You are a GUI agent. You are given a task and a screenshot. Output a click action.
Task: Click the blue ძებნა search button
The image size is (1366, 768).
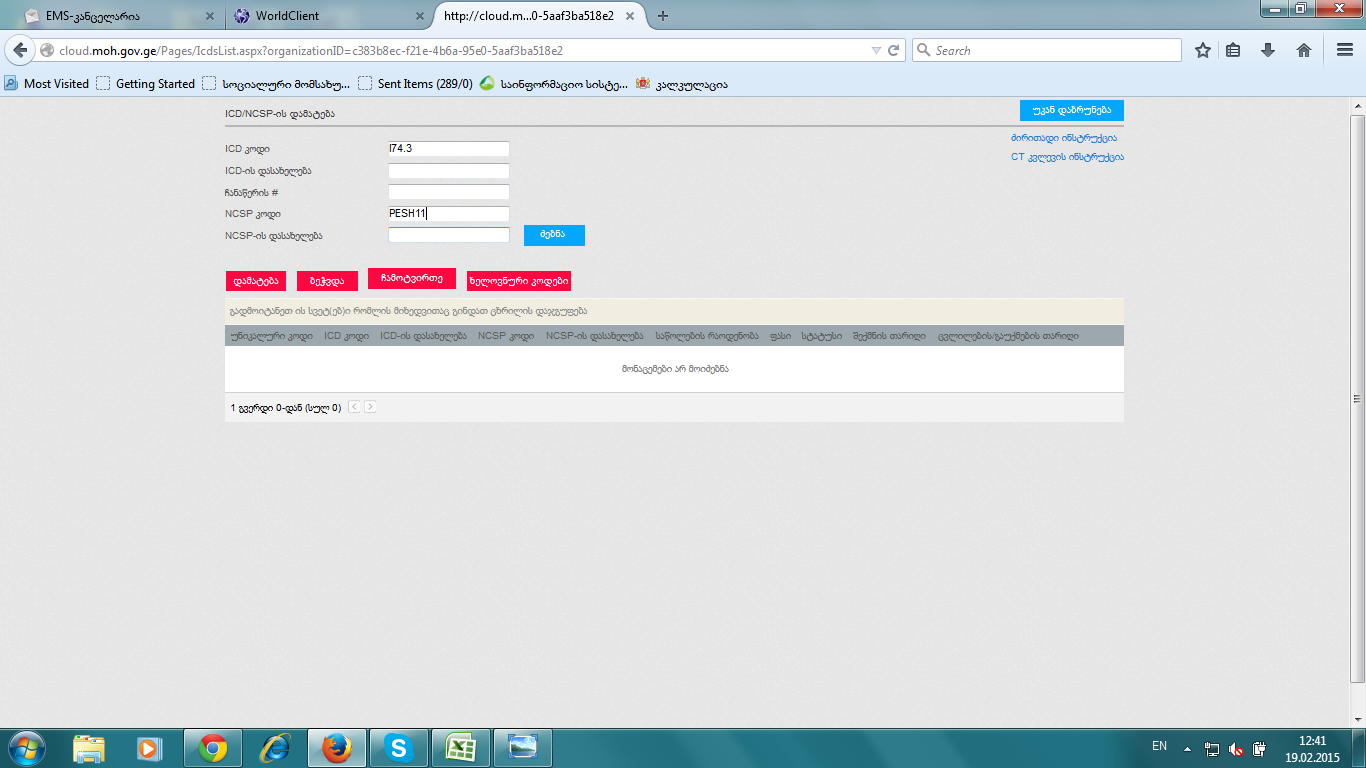click(x=554, y=235)
